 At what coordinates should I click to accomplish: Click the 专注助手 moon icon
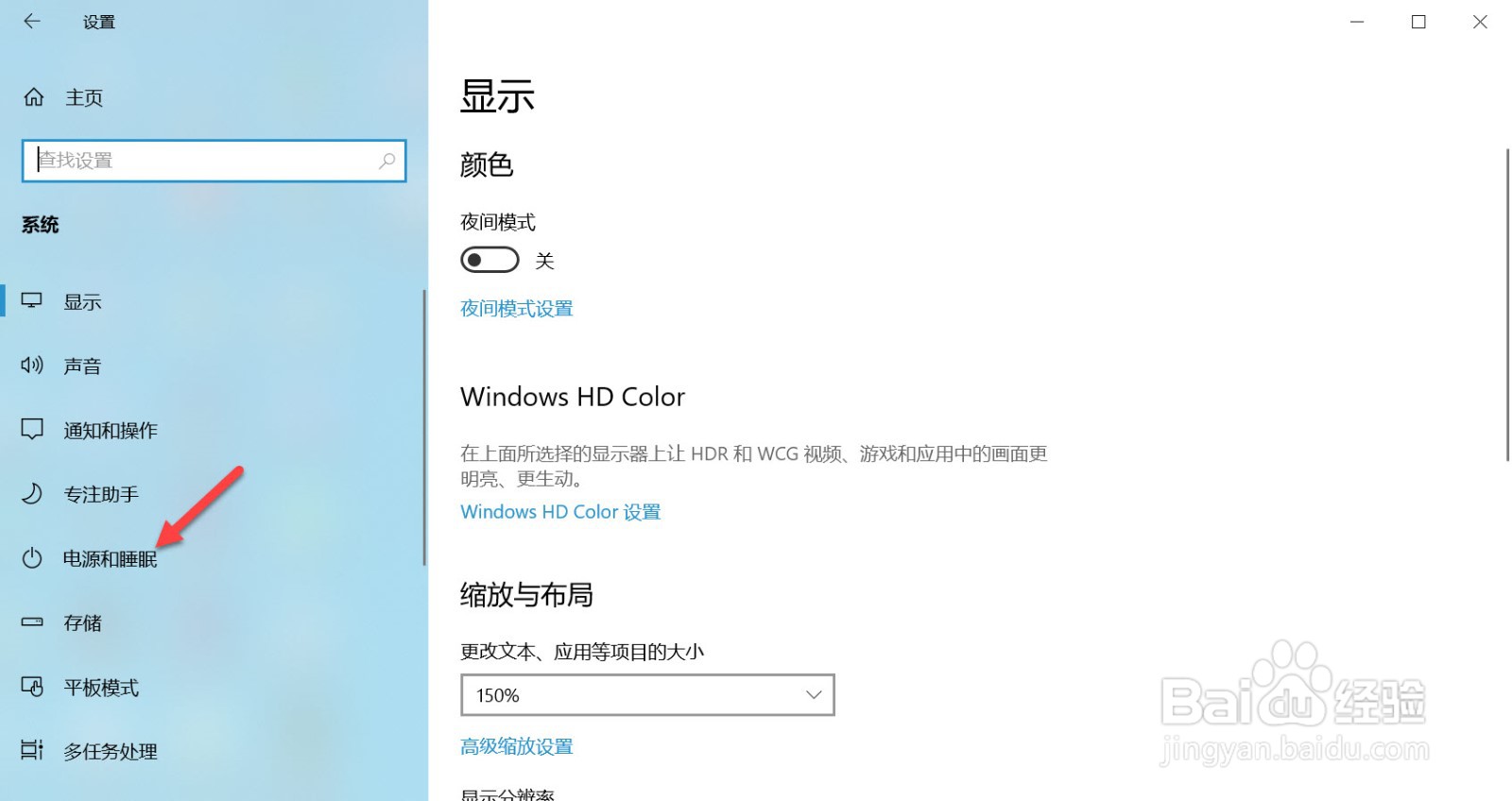coord(32,494)
